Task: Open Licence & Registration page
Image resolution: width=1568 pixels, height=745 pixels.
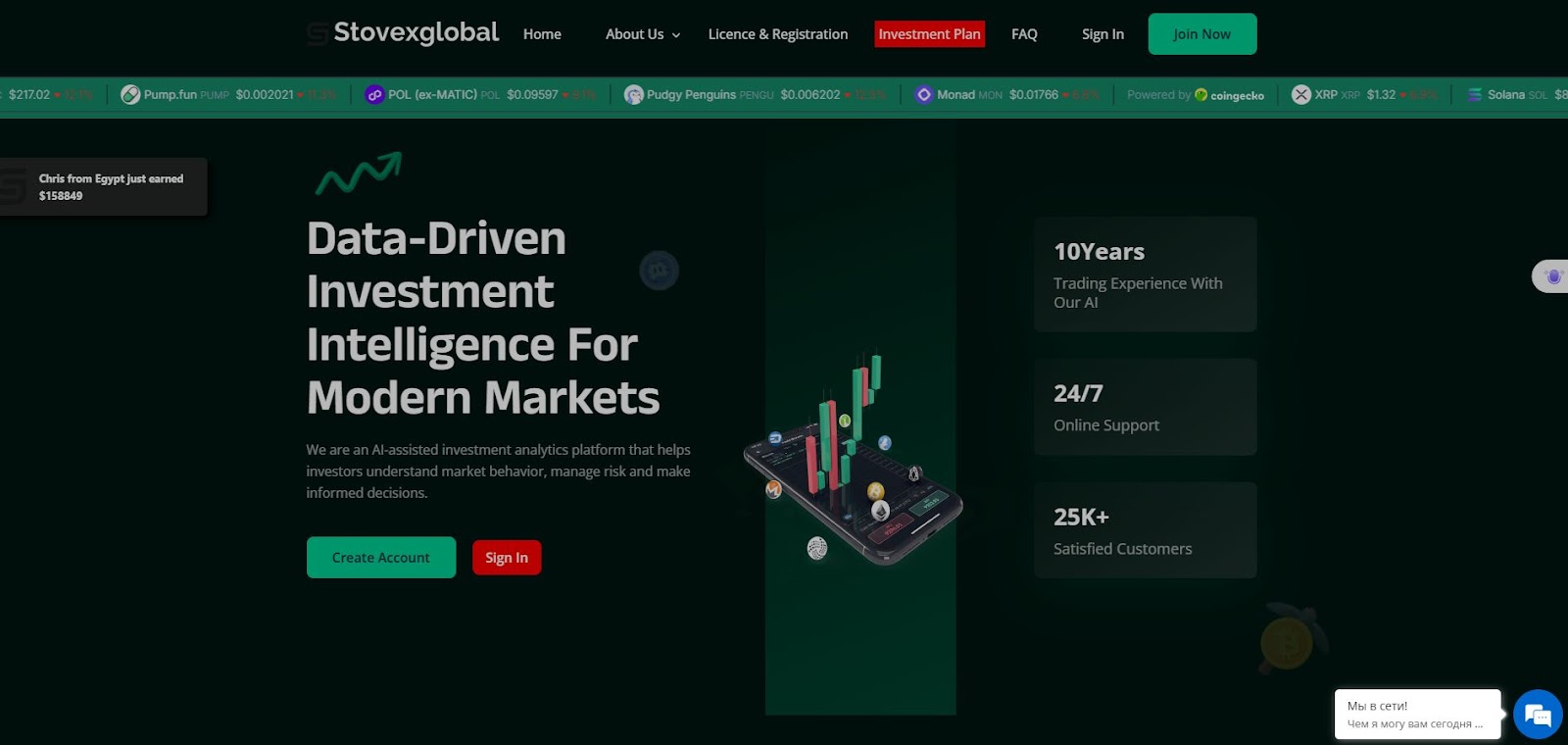Action: (x=778, y=34)
